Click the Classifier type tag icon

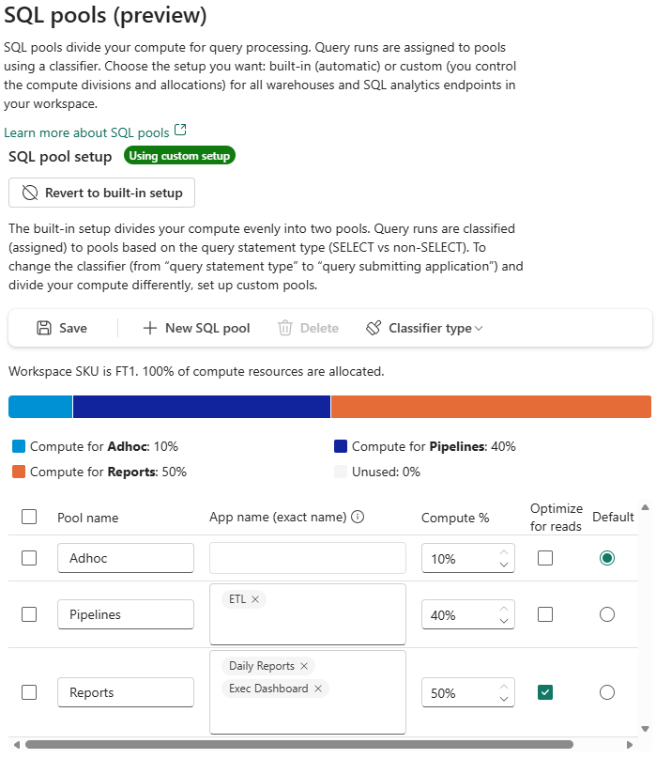[x=374, y=328]
